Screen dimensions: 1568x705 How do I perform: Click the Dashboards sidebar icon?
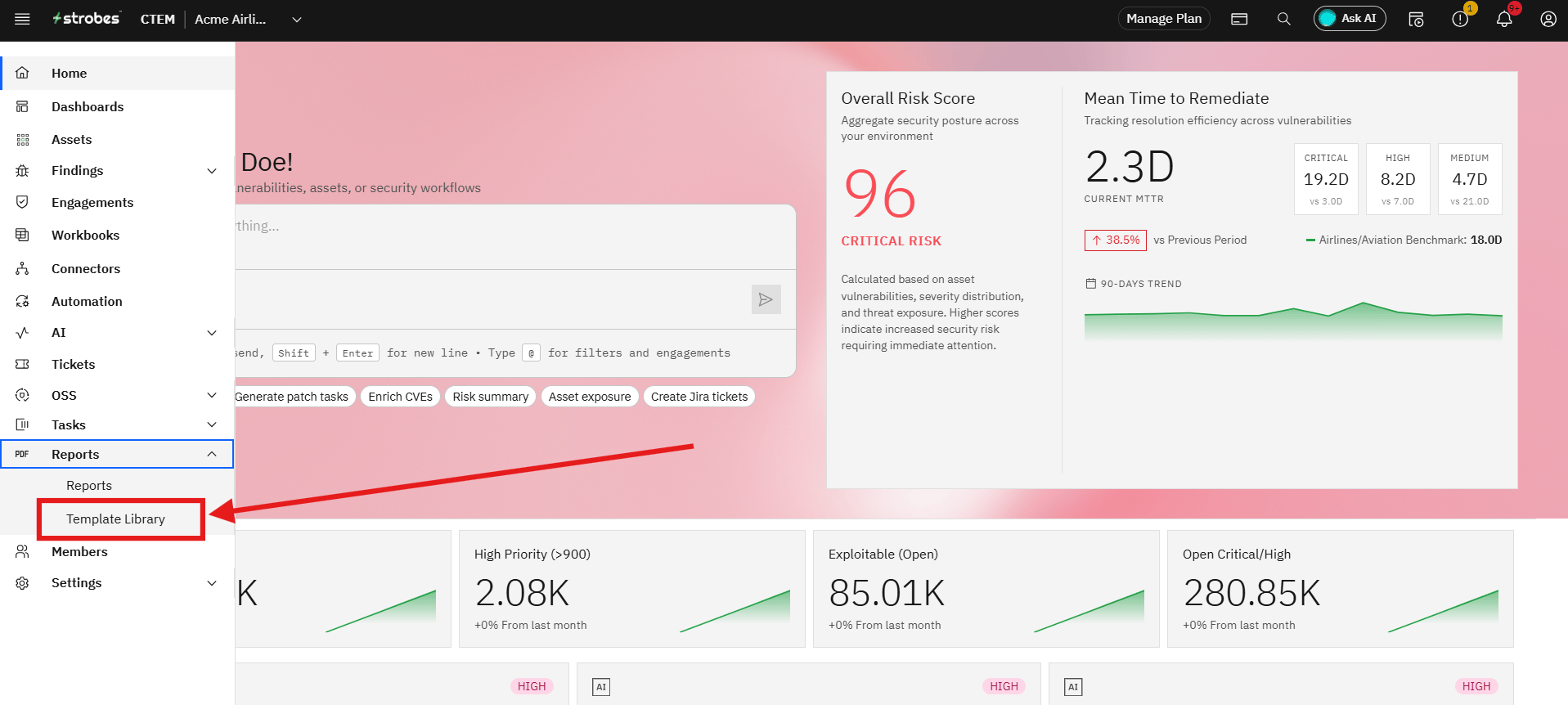point(22,106)
